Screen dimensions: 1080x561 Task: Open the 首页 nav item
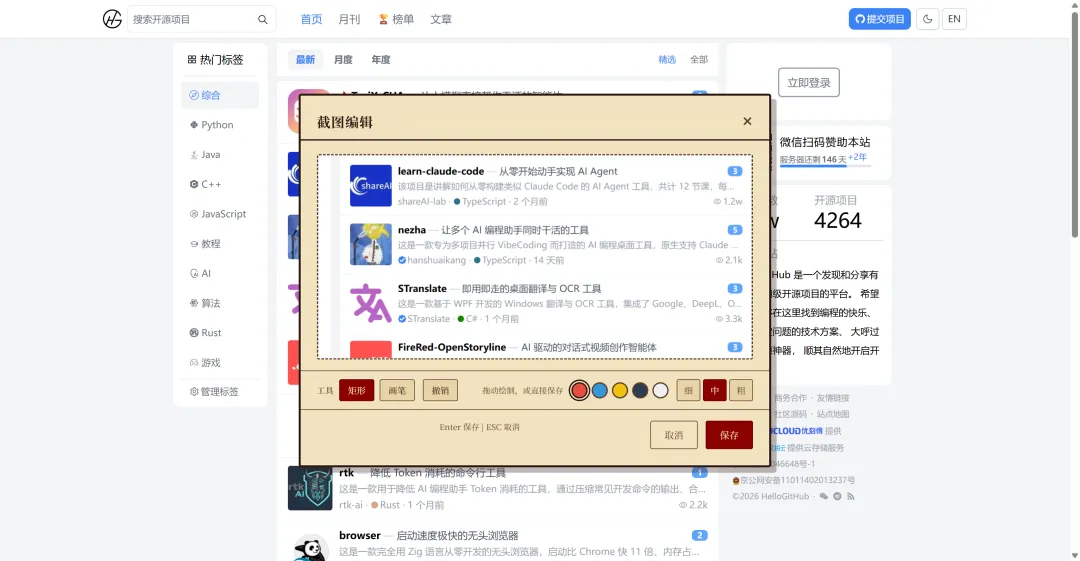coord(311,19)
